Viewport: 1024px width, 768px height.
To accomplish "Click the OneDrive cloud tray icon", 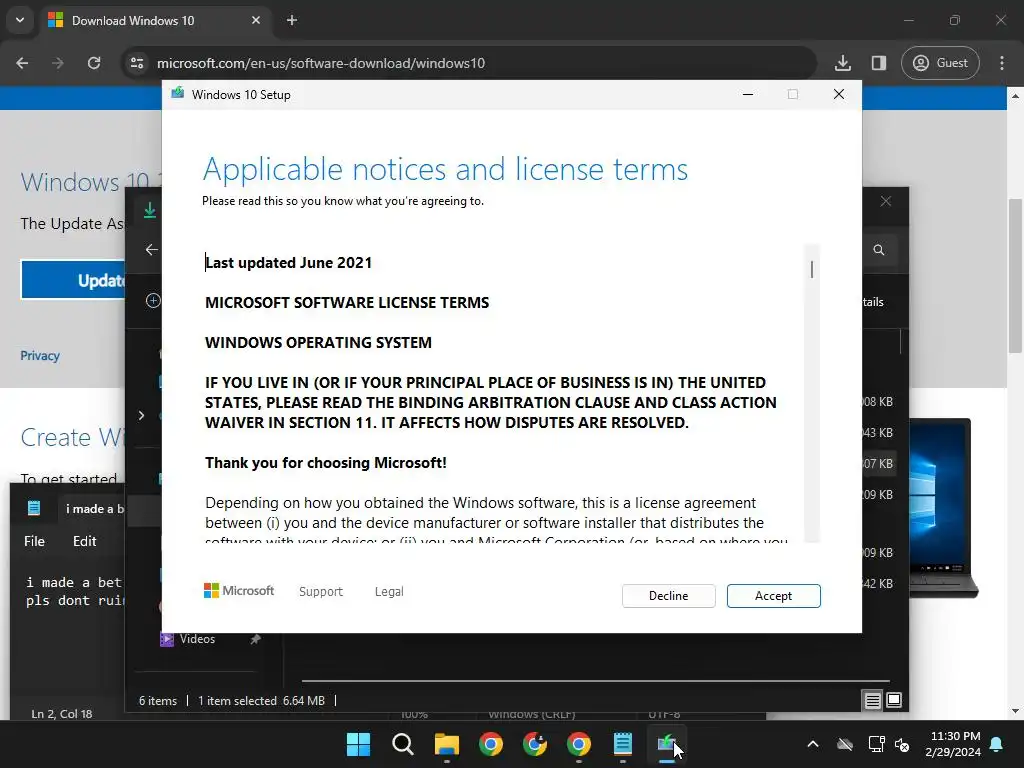I will point(845,744).
